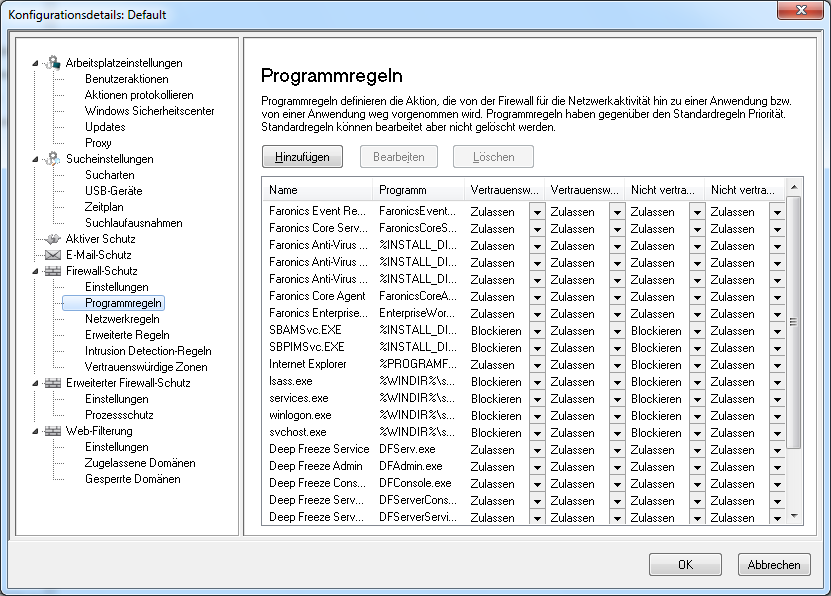Click DFConsole.exe program cell
This screenshot has height=596, width=831.
(416, 483)
